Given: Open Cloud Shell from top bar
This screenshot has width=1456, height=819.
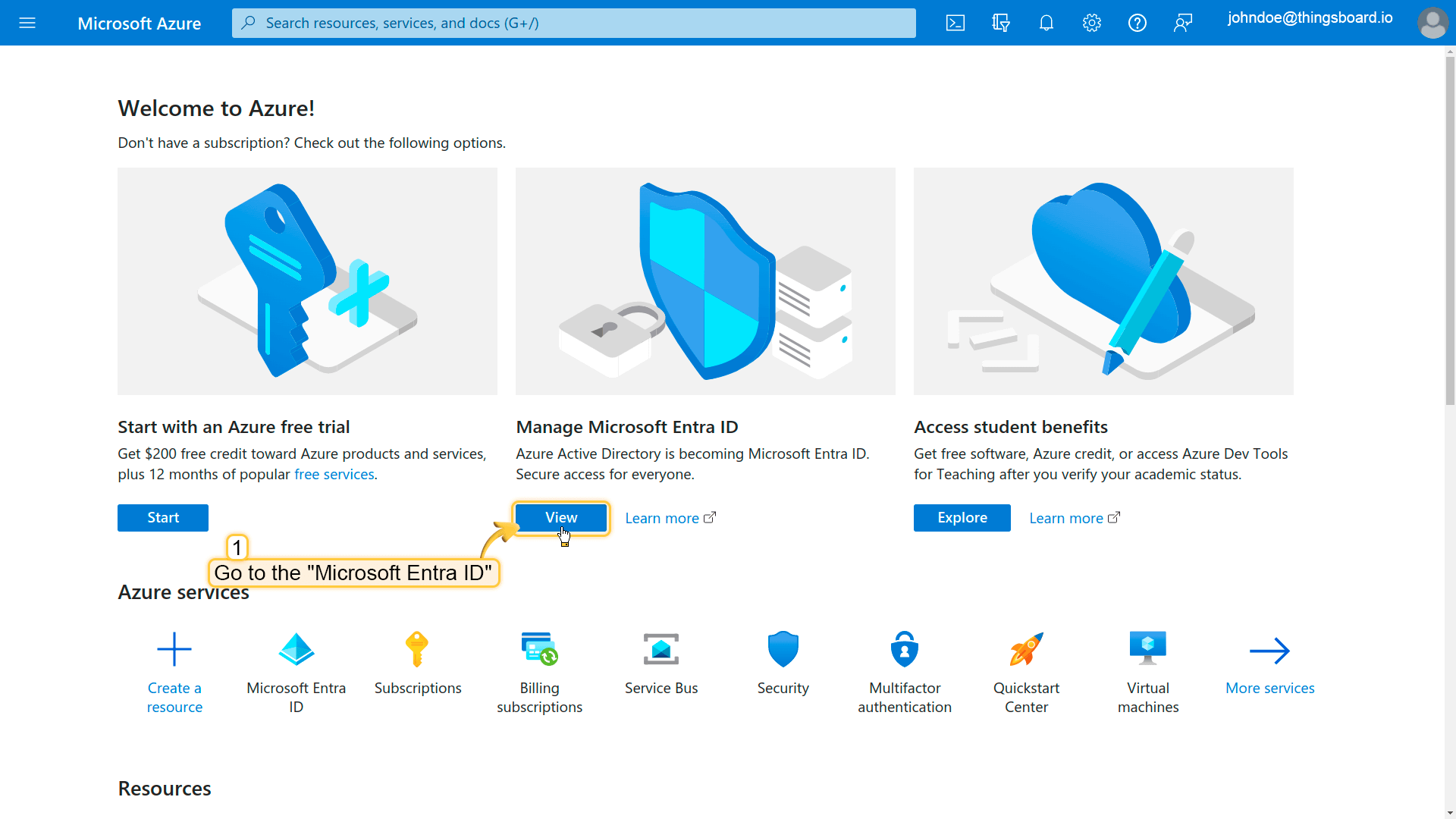Looking at the screenshot, I should pos(955,23).
